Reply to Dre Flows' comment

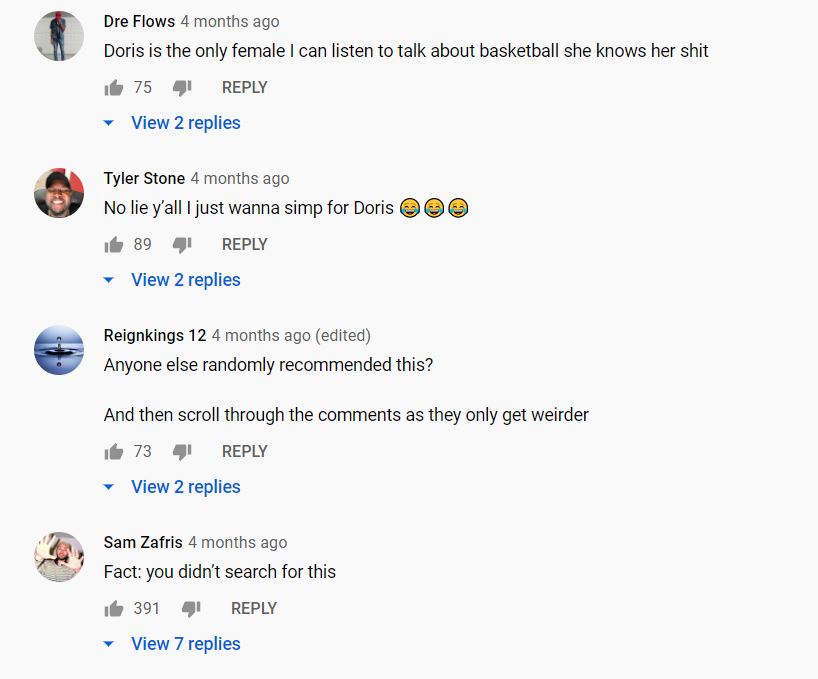(244, 88)
